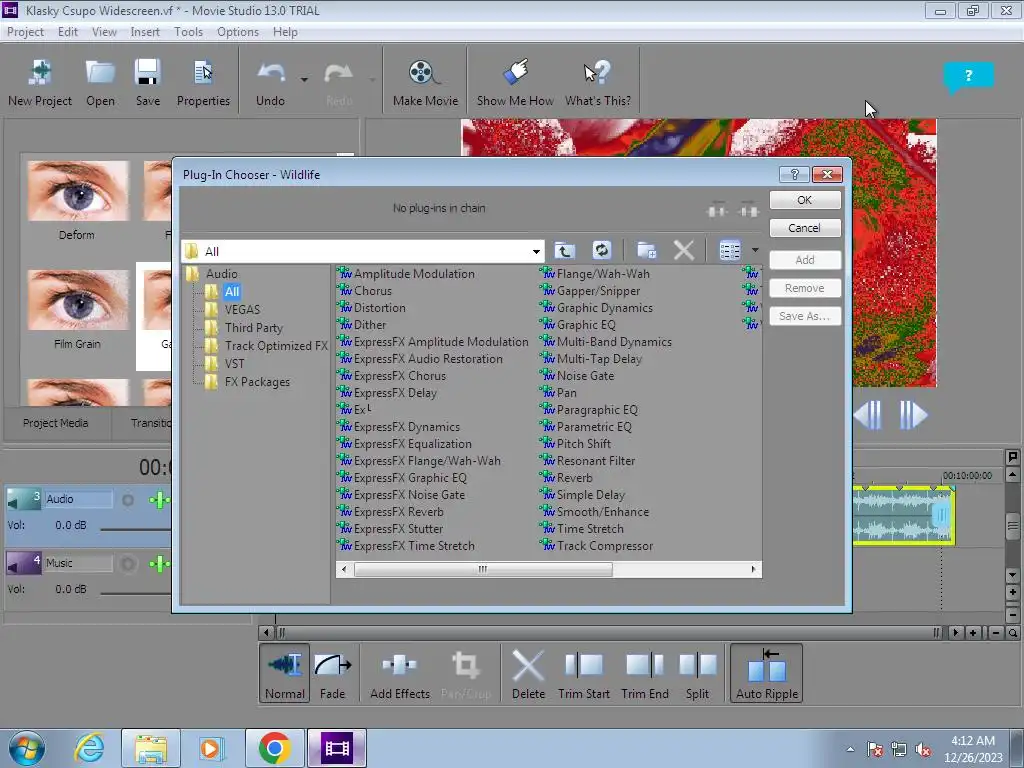The width and height of the screenshot is (1024, 768).
Task: Click the Add Effects tool
Action: pyautogui.click(x=400, y=673)
